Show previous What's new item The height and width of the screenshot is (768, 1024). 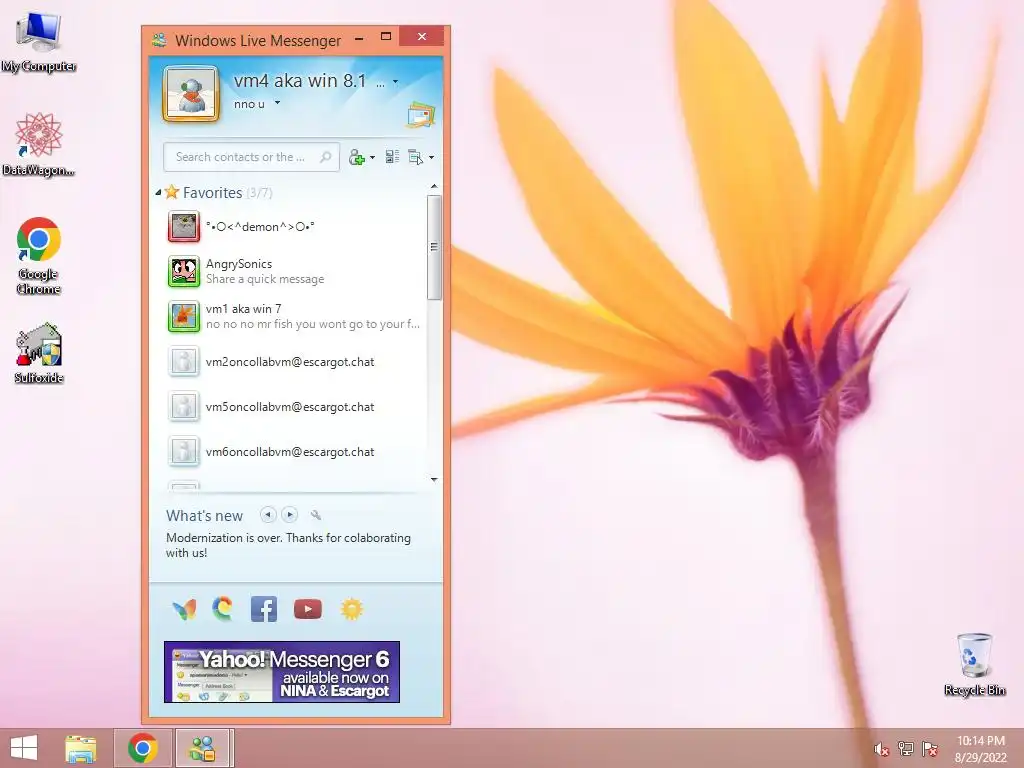[268, 515]
